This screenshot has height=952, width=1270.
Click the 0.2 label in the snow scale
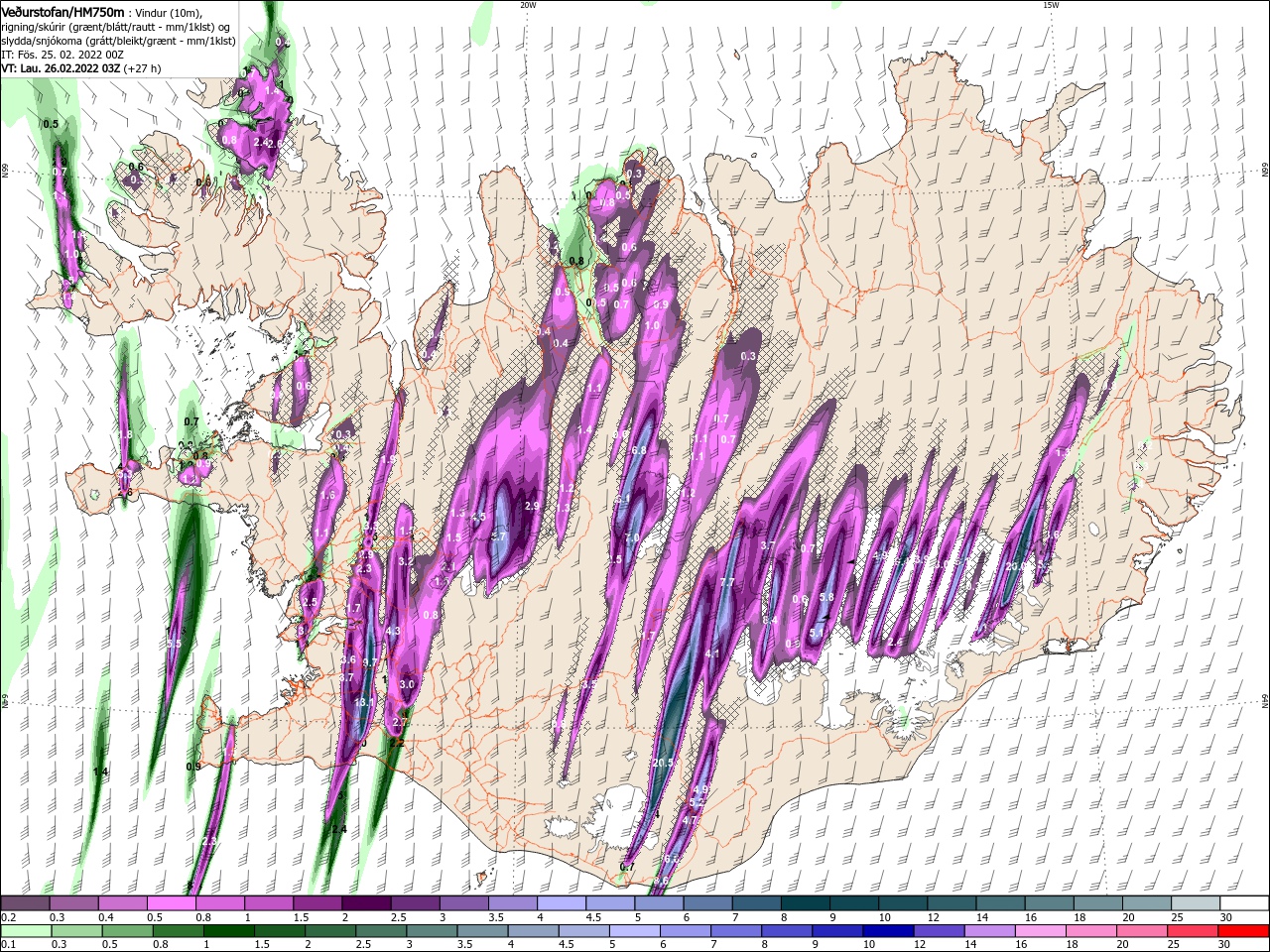click(8, 918)
